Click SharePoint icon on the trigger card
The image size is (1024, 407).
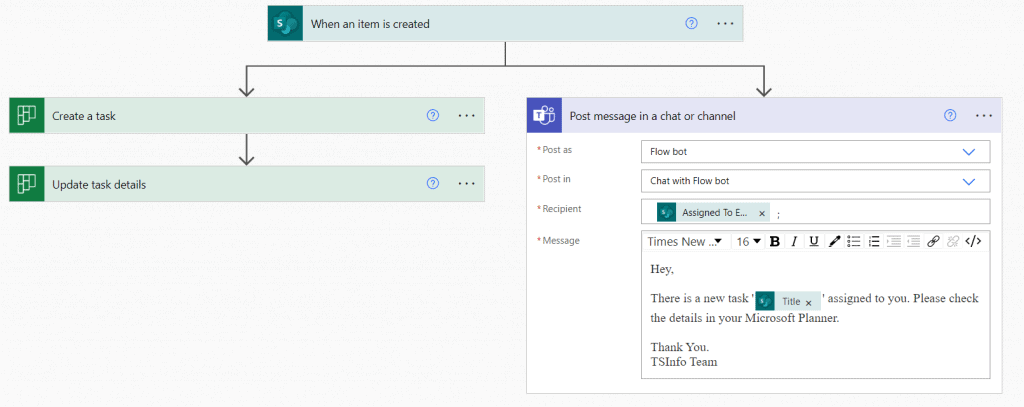pyautogui.click(x=285, y=24)
